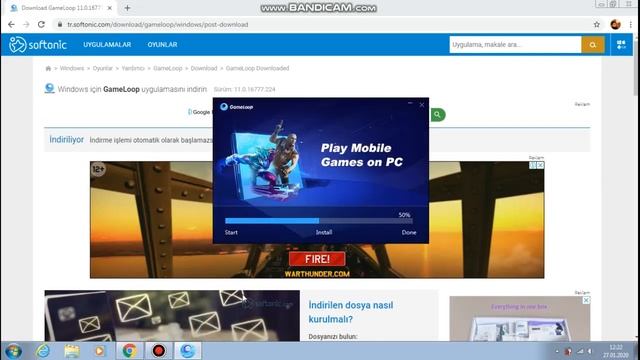Click the browser back arrow
The width and height of the screenshot is (640, 360).
tap(11, 24)
